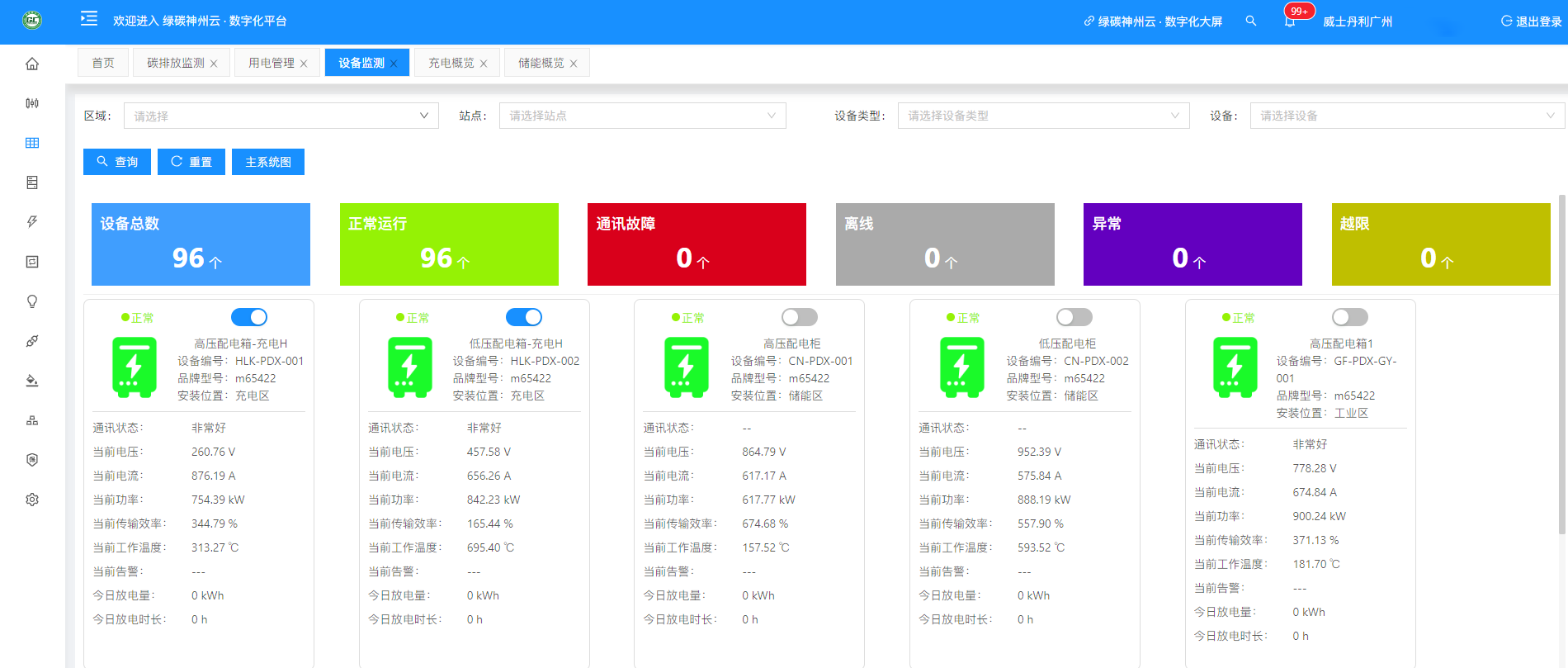The height and width of the screenshot is (668, 1568).
Task: Open the 设备类型 dropdown
Action: point(1044,116)
